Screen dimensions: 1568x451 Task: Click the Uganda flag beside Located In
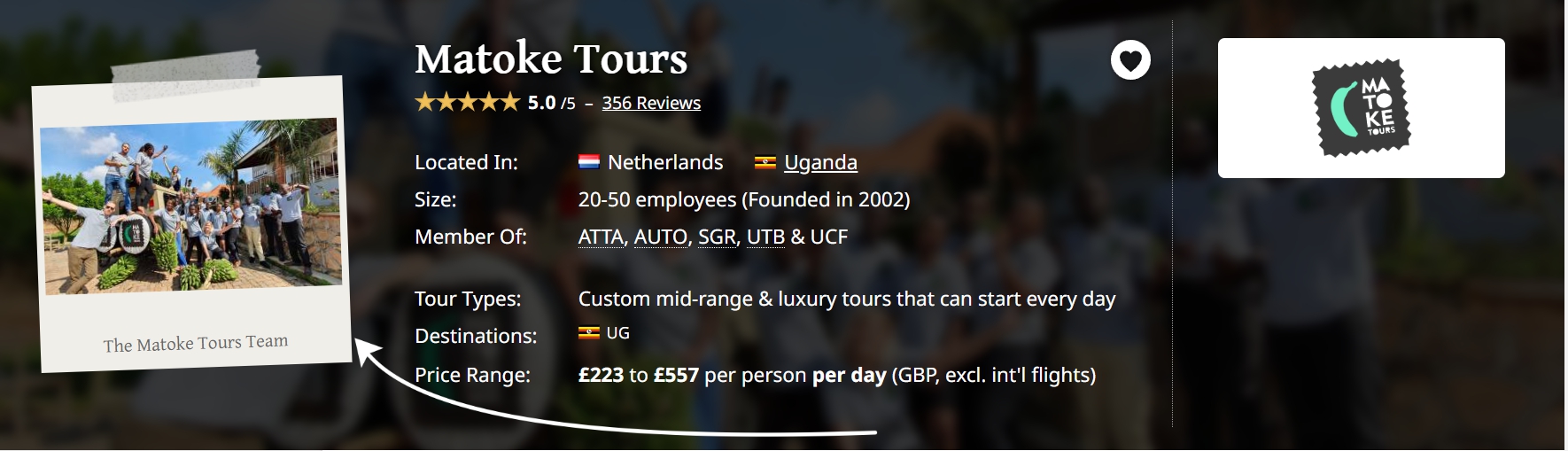pos(765,162)
